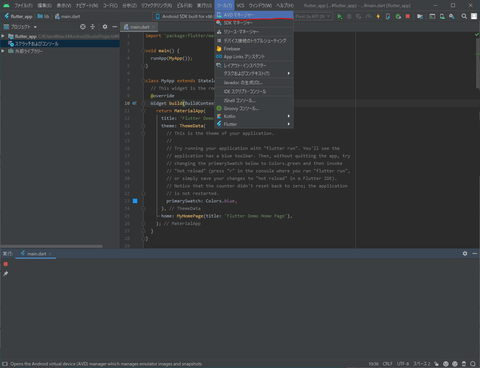Screen dimensions: 480x368
Task: Click the read-only lock icon in status bar
Action: (x=436, y=364)
